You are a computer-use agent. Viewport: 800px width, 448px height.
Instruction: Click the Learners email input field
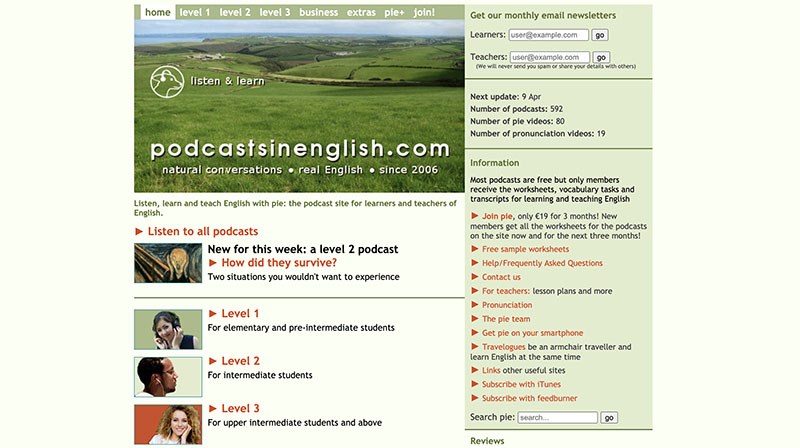click(548, 35)
